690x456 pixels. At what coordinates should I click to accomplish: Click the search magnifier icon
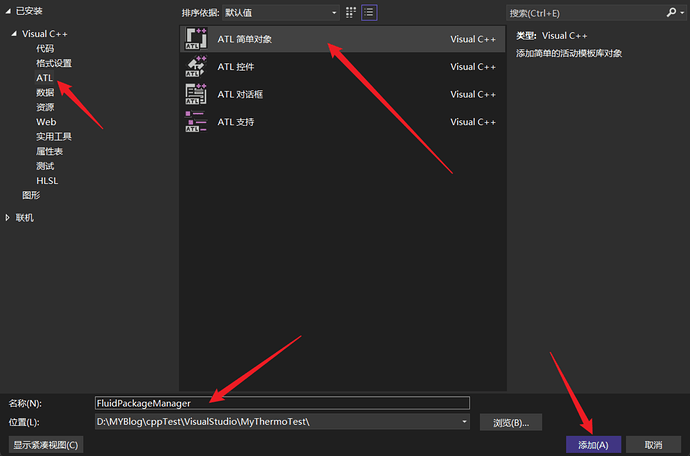[671, 13]
